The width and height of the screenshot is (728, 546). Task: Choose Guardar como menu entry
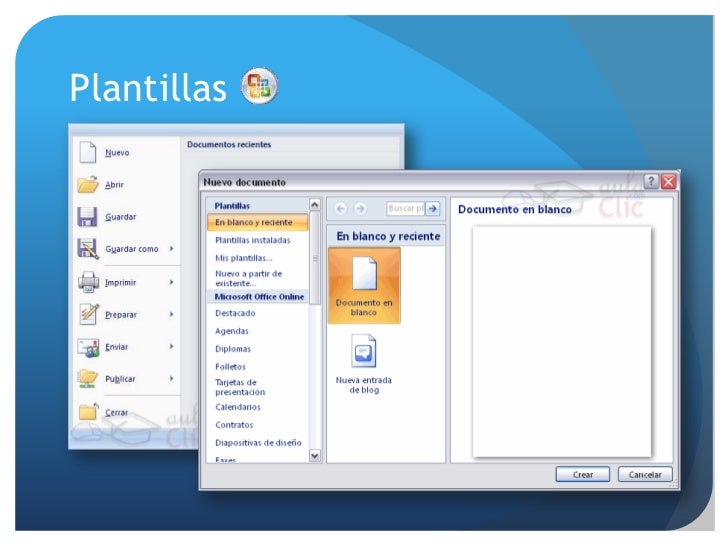[132, 249]
